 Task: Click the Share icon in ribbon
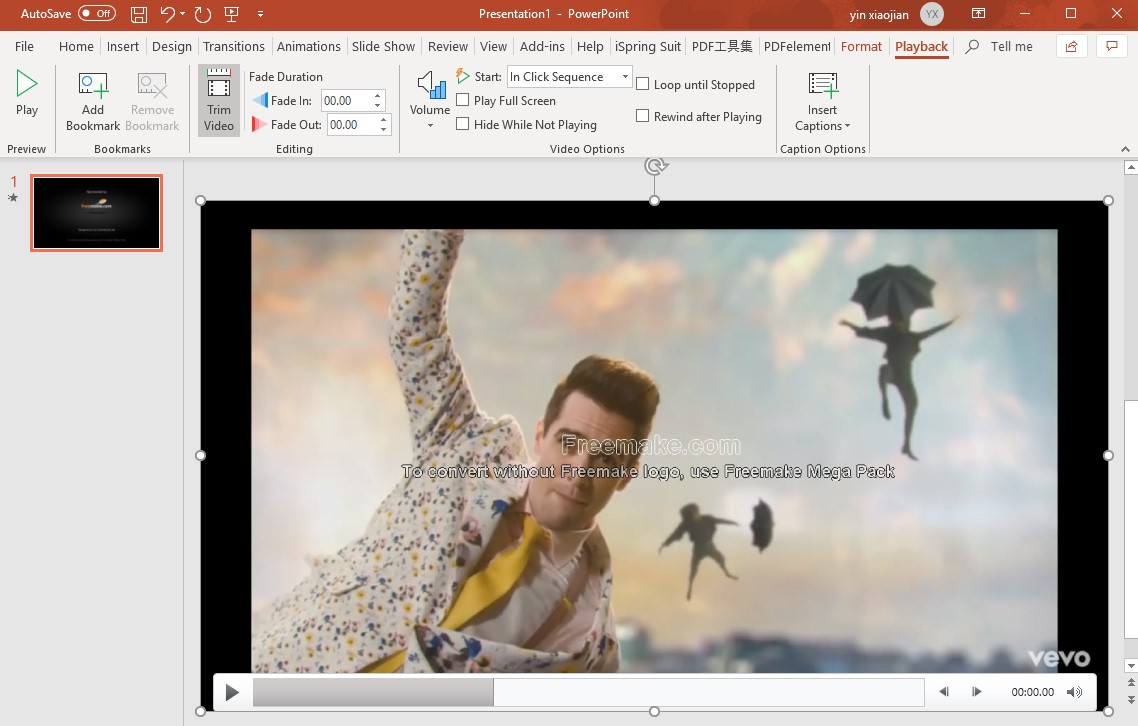[1071, 46]
